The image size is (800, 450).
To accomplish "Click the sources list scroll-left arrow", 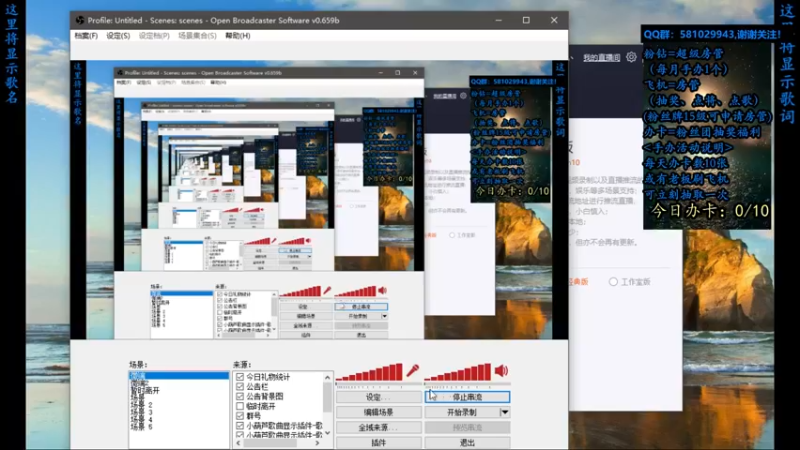I will point(238,443).
